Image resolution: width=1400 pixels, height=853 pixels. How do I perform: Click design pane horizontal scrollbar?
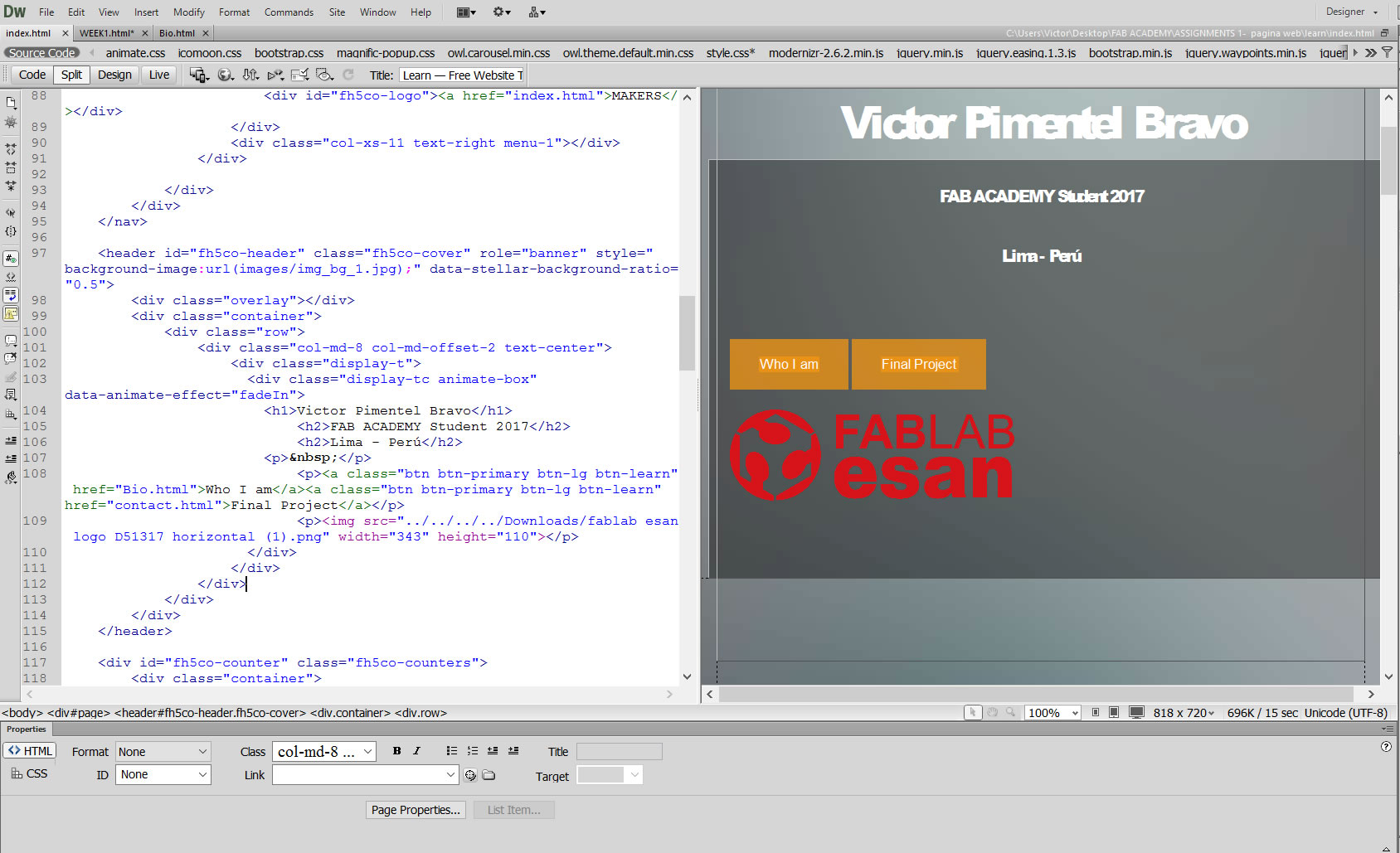[1037, 695]
